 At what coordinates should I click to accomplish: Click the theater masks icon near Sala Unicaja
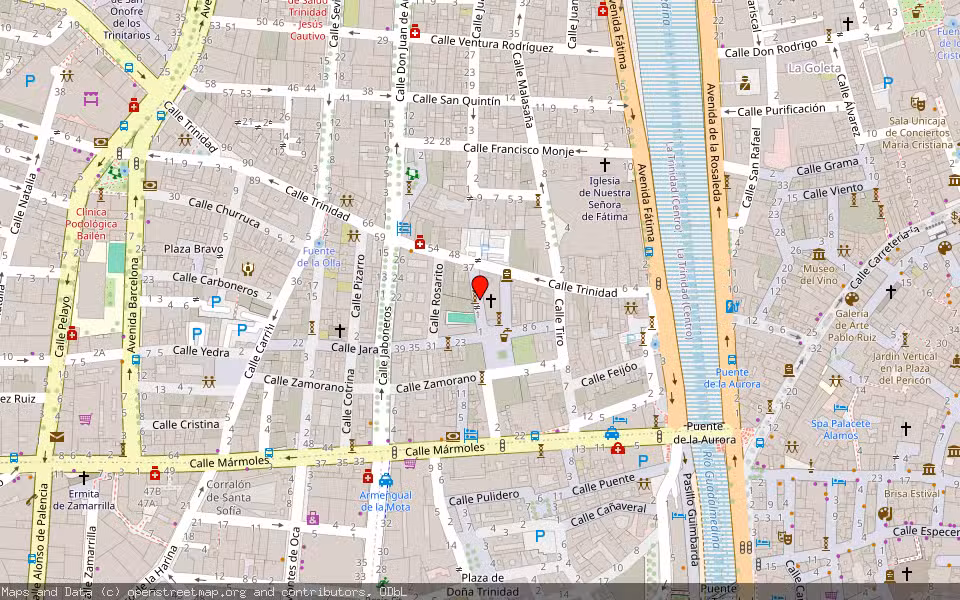tap(917, 102)
